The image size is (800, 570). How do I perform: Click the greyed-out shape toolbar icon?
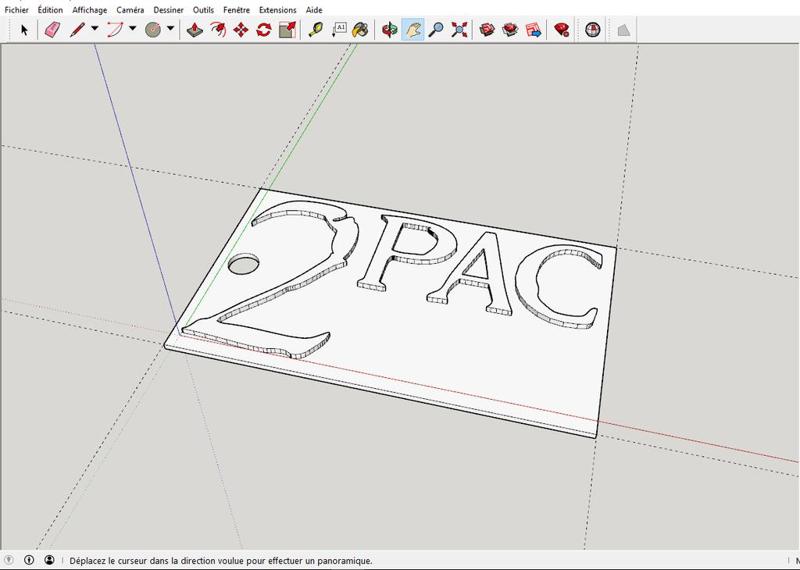[x=623, y=30]
